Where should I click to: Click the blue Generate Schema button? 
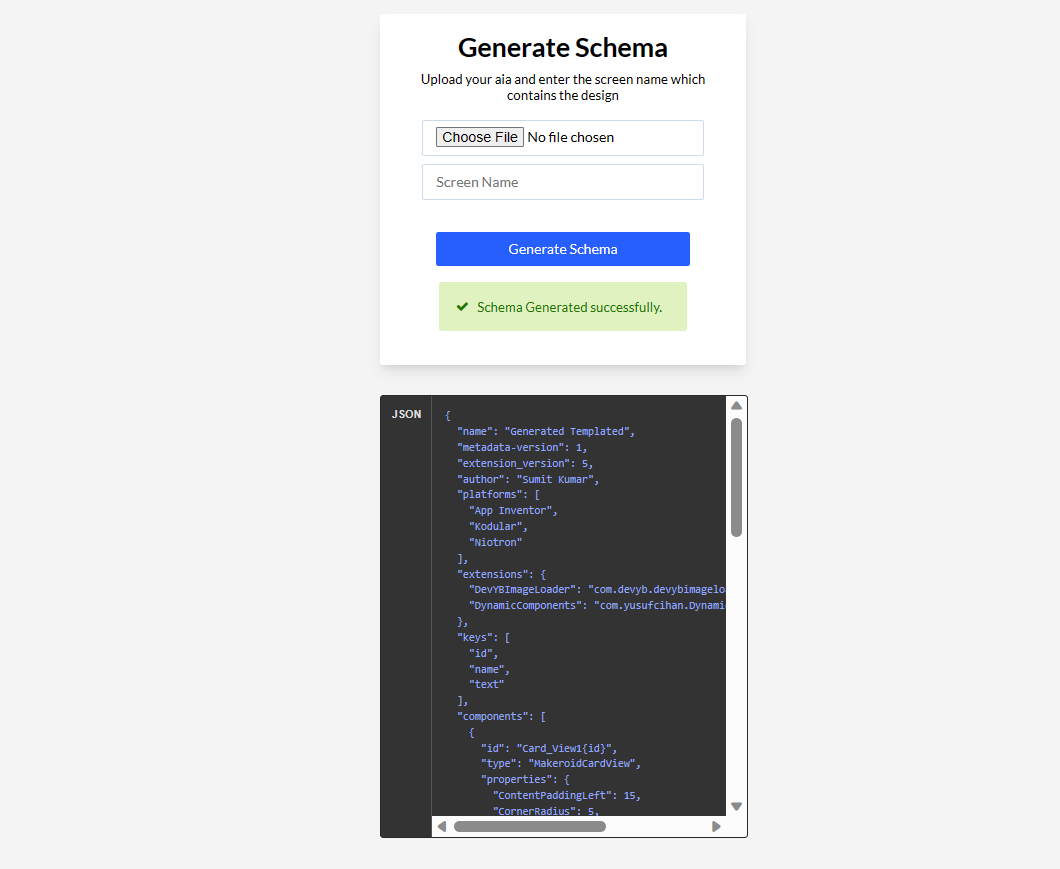tap(562, 249)
